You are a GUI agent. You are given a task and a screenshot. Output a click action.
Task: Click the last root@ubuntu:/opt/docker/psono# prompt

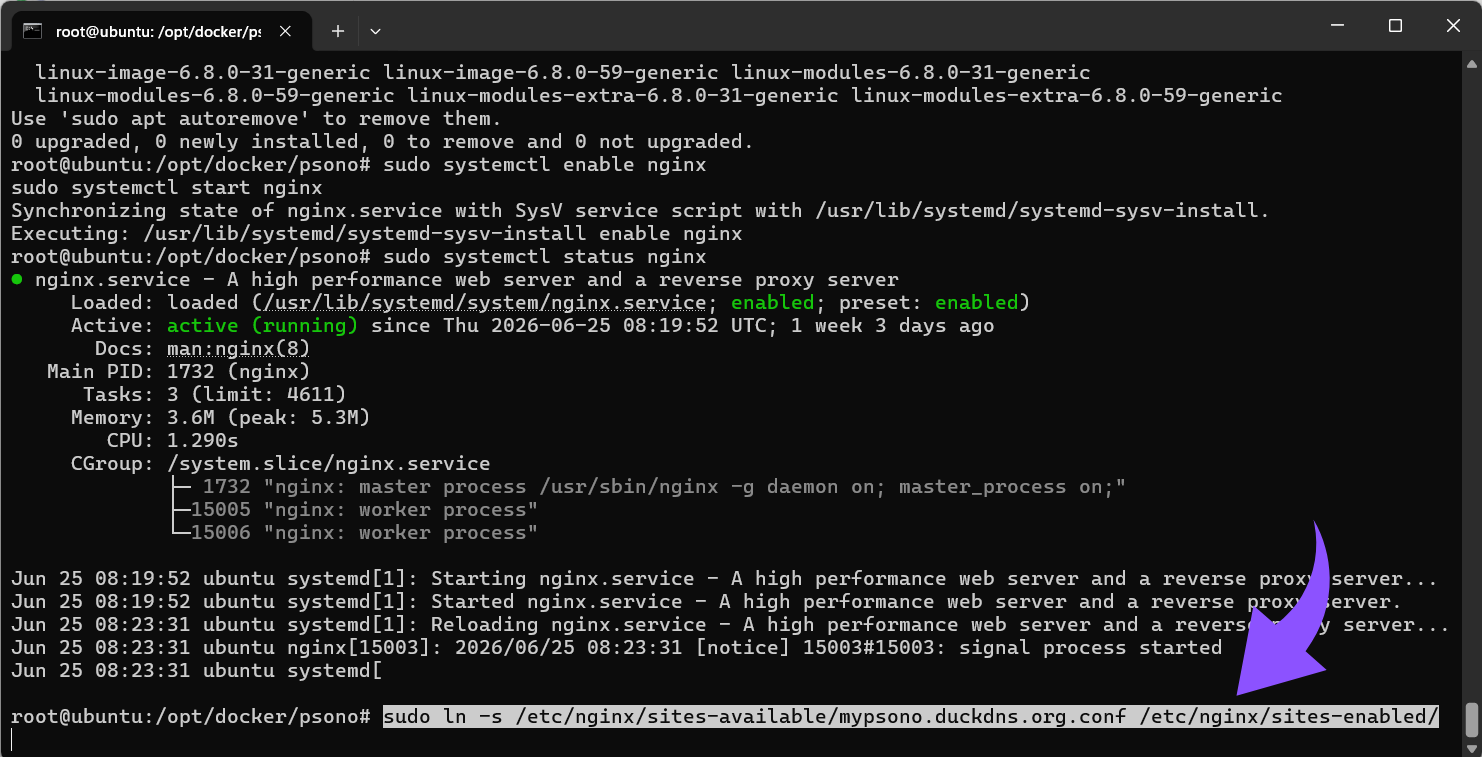pos(191,716)
